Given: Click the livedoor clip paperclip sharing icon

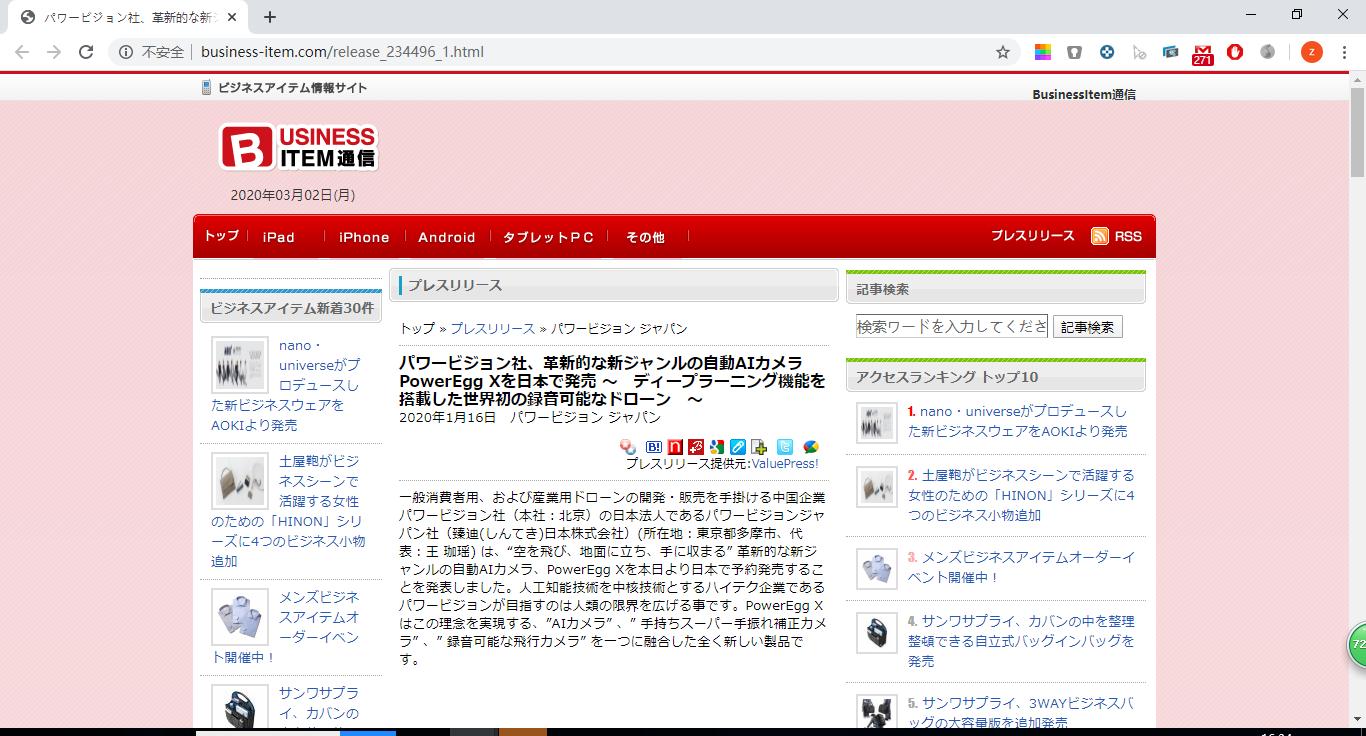Looking at the screenshot, I should 739,447.
